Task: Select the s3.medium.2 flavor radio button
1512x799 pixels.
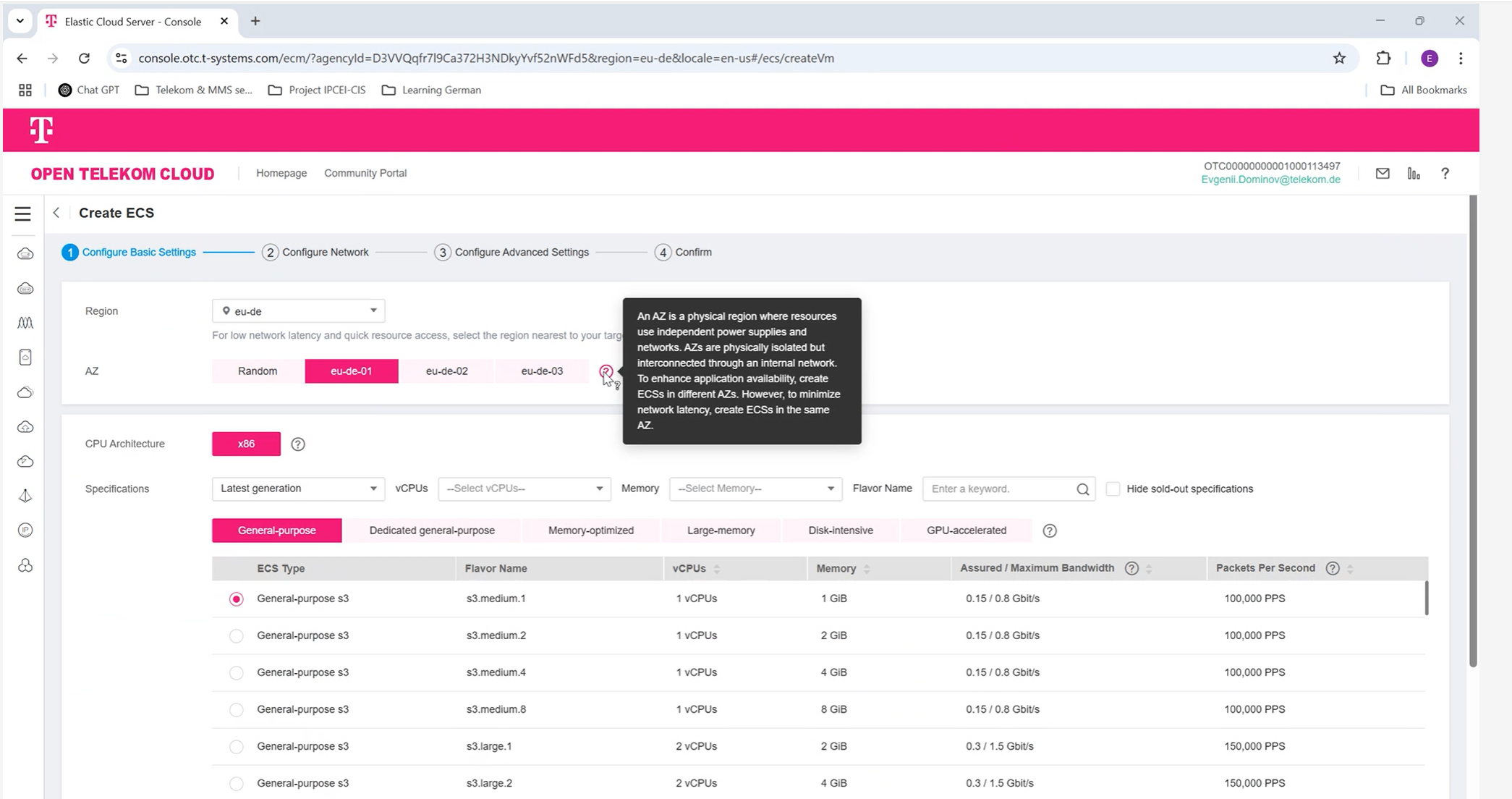Action: [x=236, y=636]
